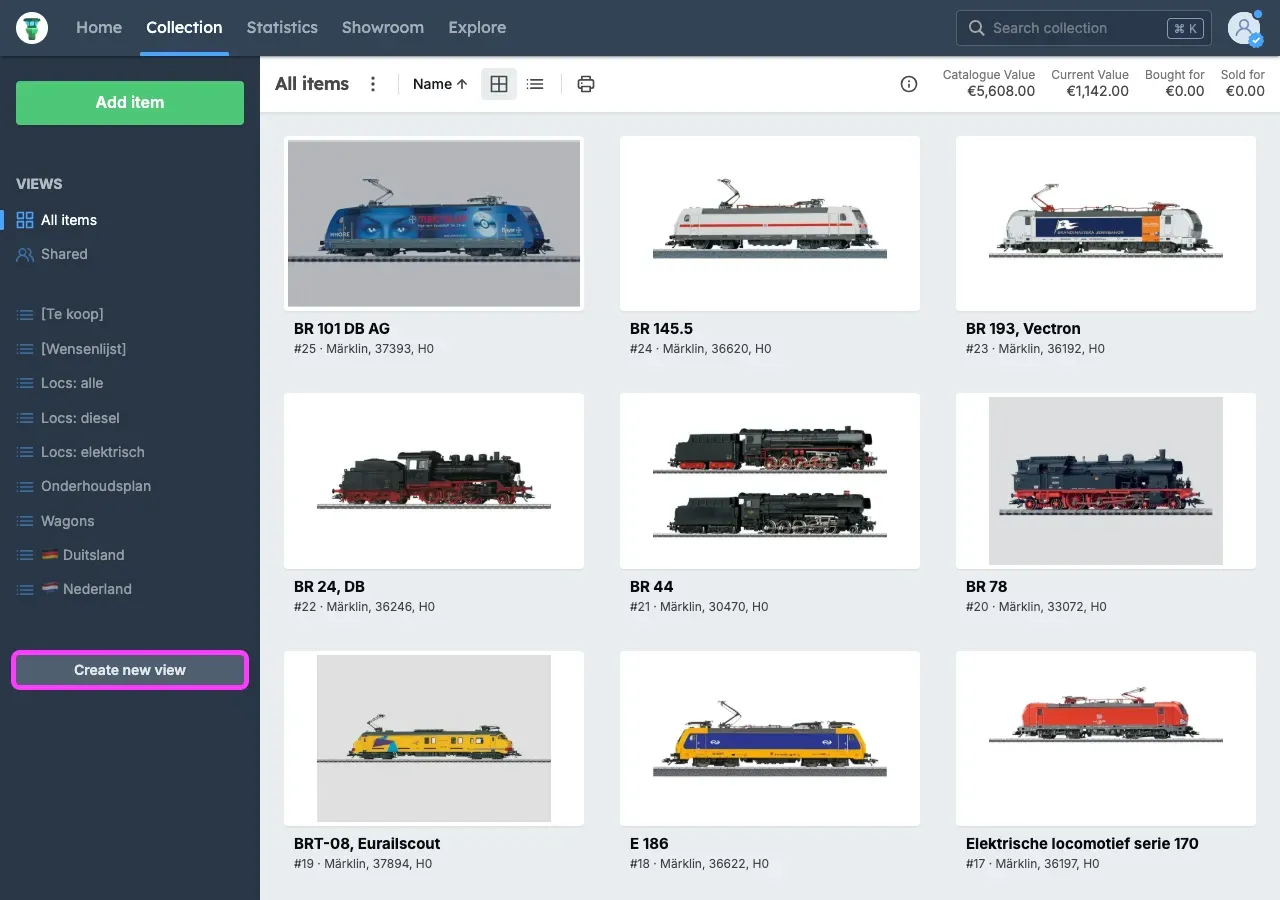Go to the Showroom tab
The image size is (1280, 900).
[x=382, y=28]
